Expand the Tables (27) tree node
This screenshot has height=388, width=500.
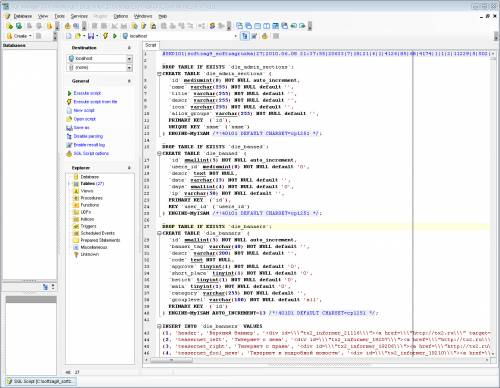pos(69,184)
